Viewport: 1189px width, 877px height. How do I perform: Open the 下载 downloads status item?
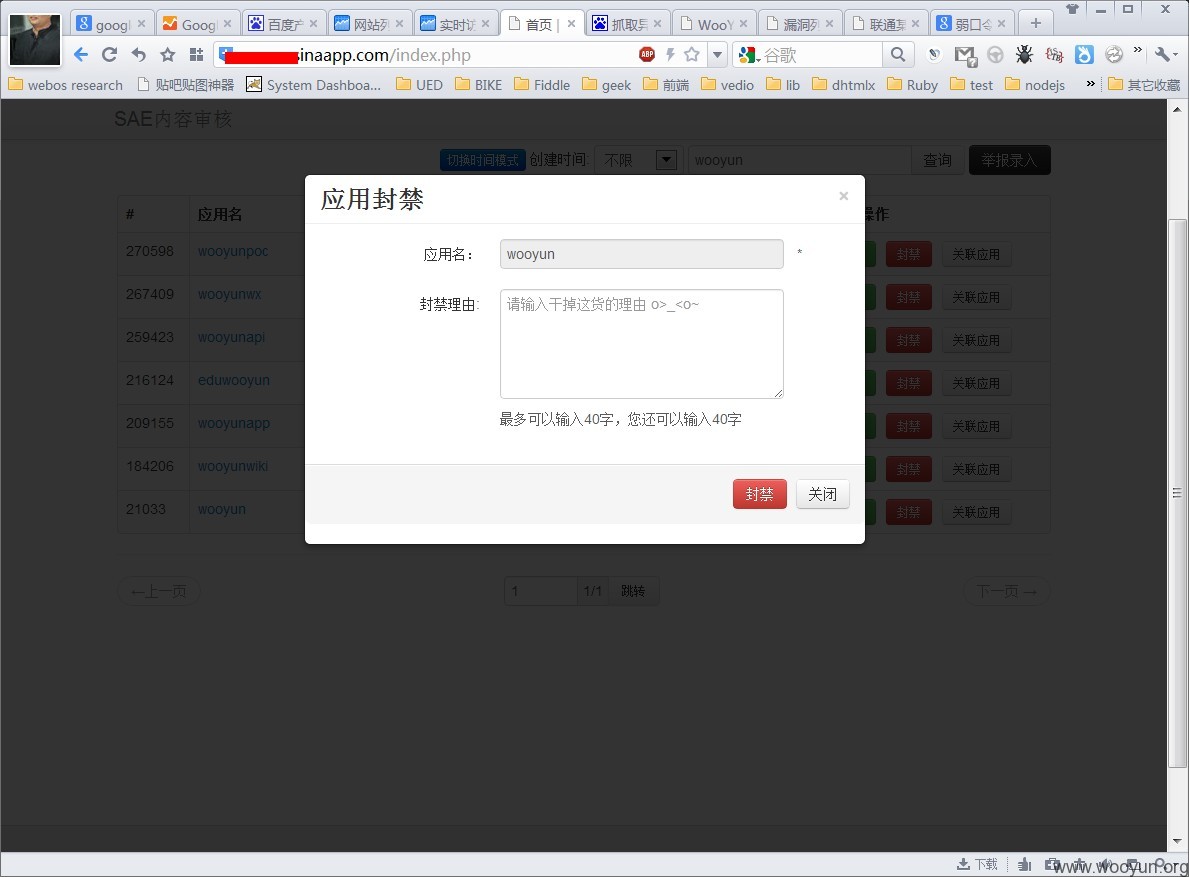977,864
